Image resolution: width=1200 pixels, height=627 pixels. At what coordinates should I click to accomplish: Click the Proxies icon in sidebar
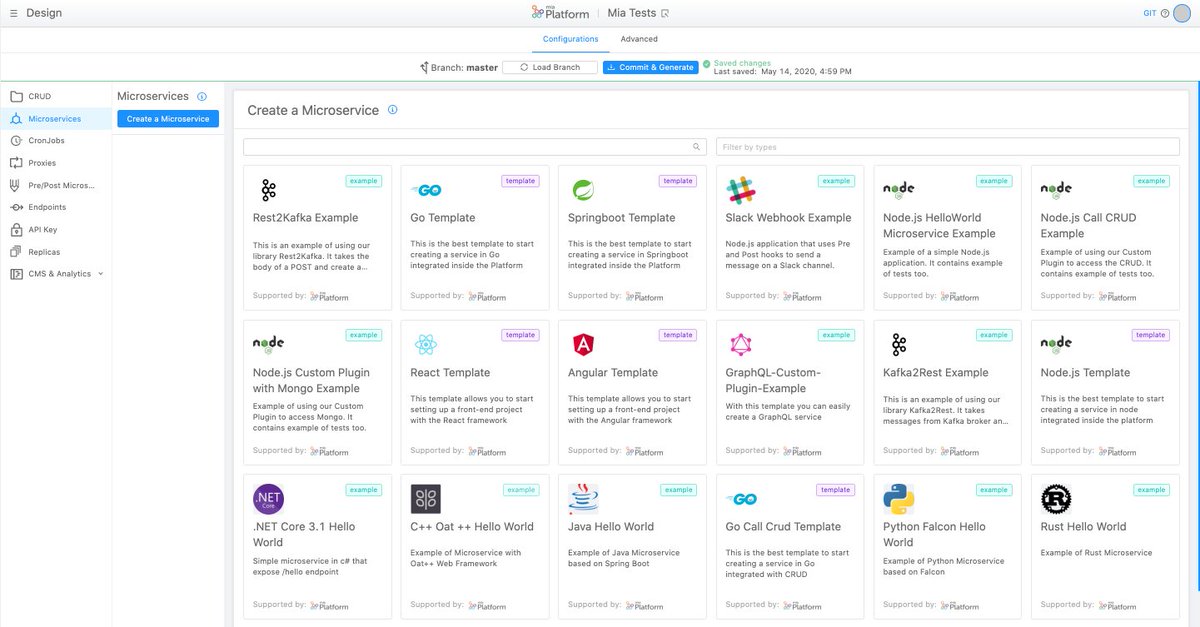(x=16, y=163)
